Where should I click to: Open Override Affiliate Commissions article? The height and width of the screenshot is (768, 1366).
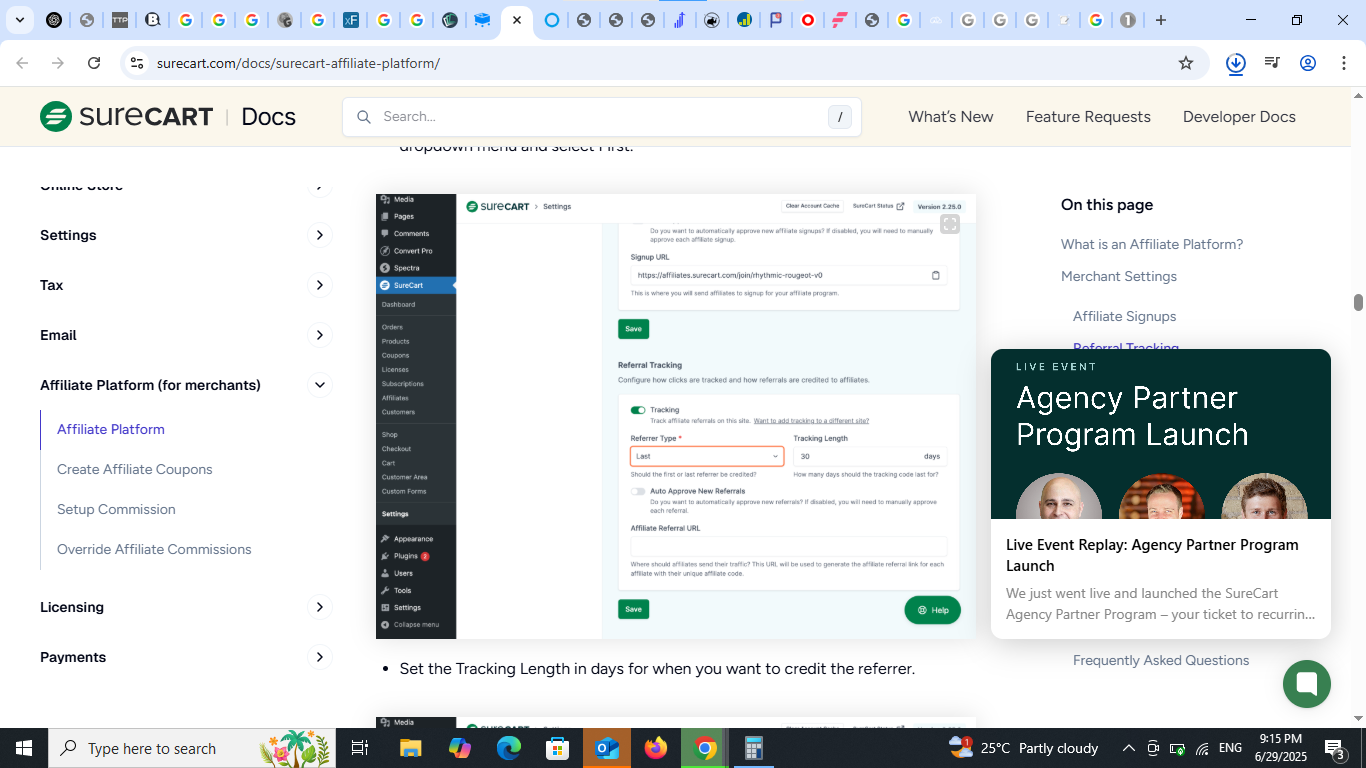tap(154, 549)
